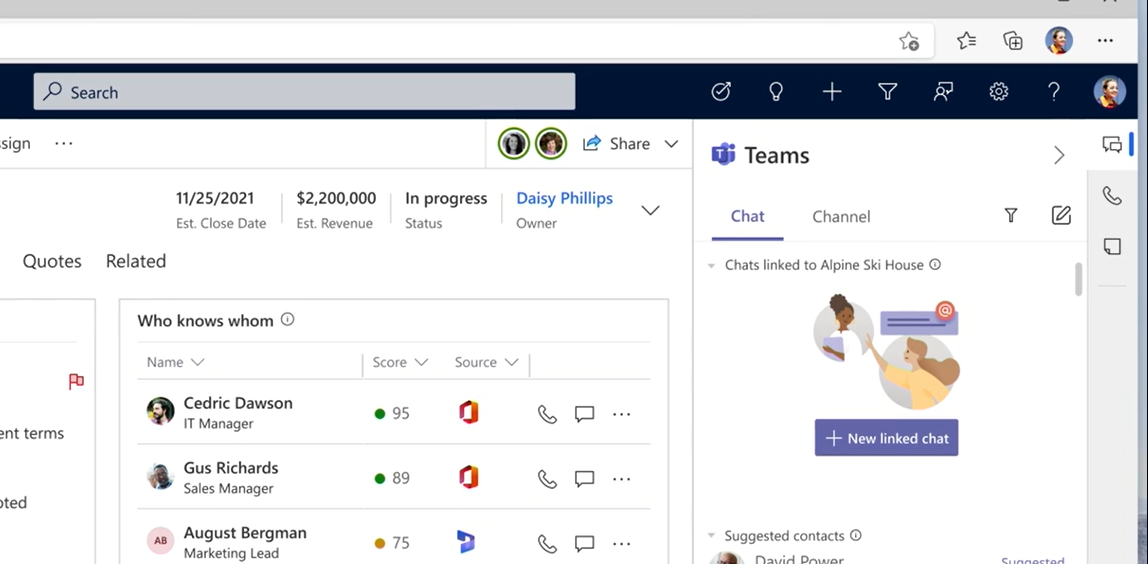Compose new chat pencil icon
The width and height of the screenshot is (1148, 564).
point(1061,215)
